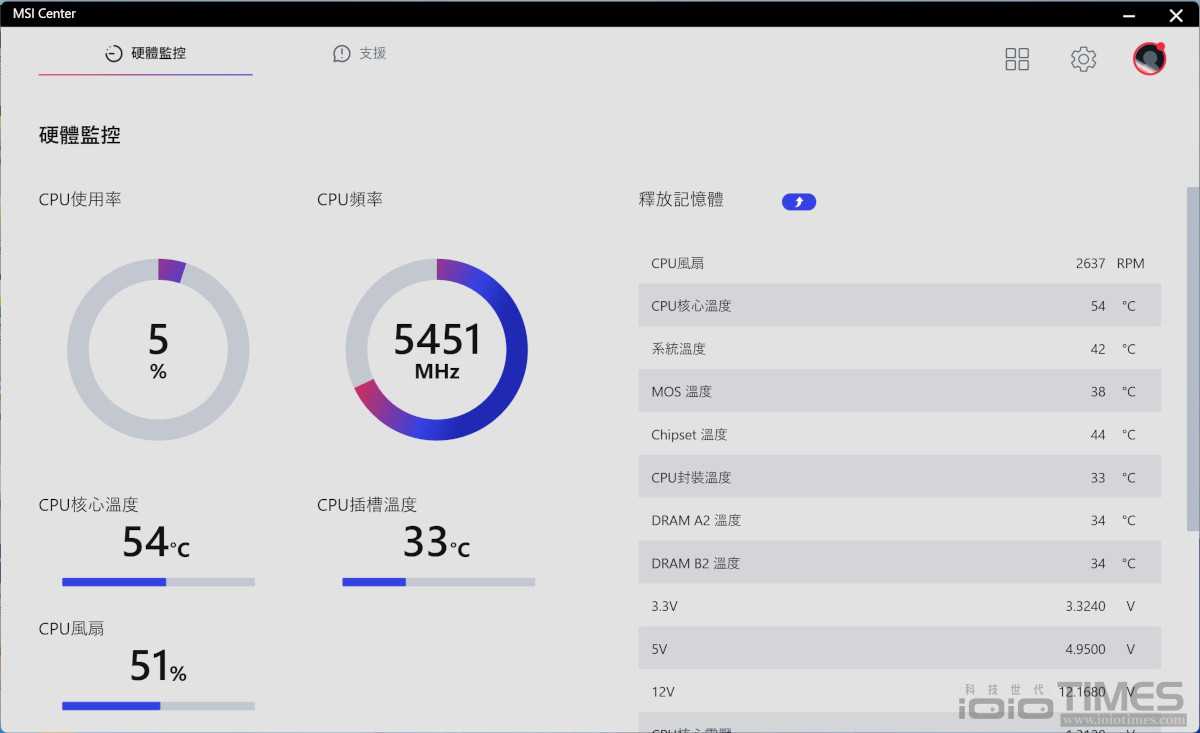Select the CPU核心溫度 row in list
This screenshot has width=1200, height=733.
[x=900, y=306]
